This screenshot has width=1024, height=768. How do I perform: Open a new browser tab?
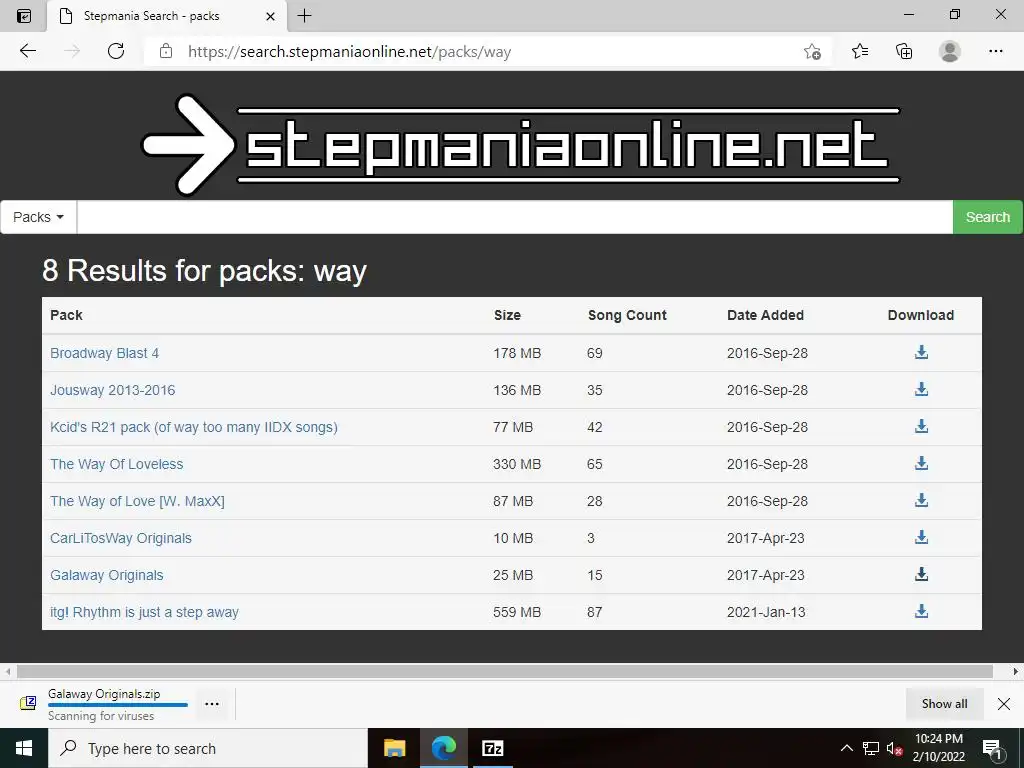click(x=304, y=16)
